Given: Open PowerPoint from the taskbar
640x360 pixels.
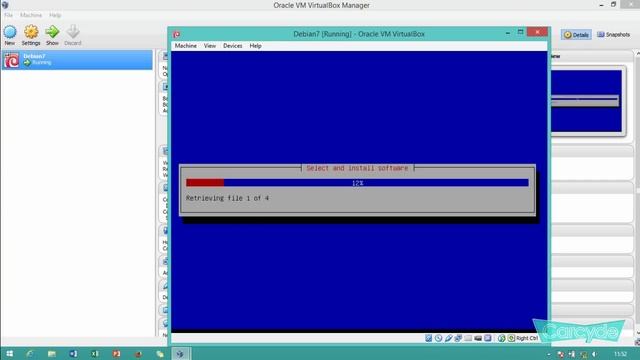Looking at the screenshot, I should click(x=116, y=353).
